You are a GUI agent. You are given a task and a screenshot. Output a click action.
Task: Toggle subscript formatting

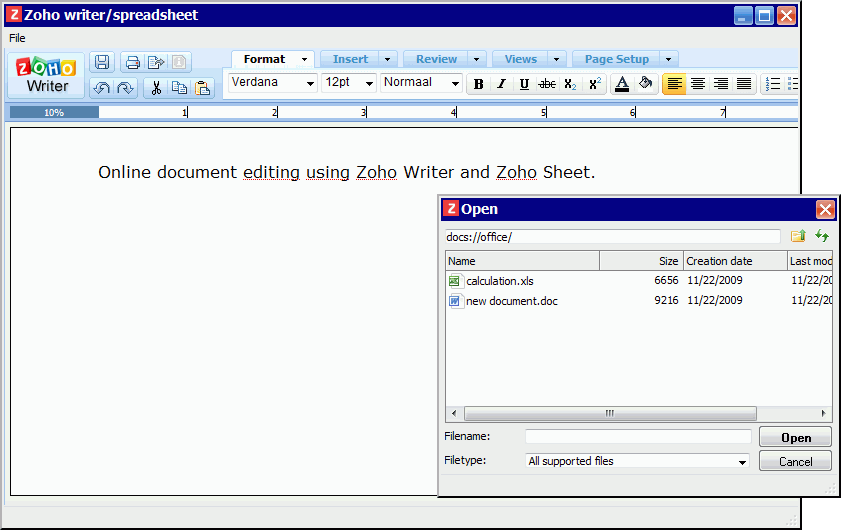570,84
